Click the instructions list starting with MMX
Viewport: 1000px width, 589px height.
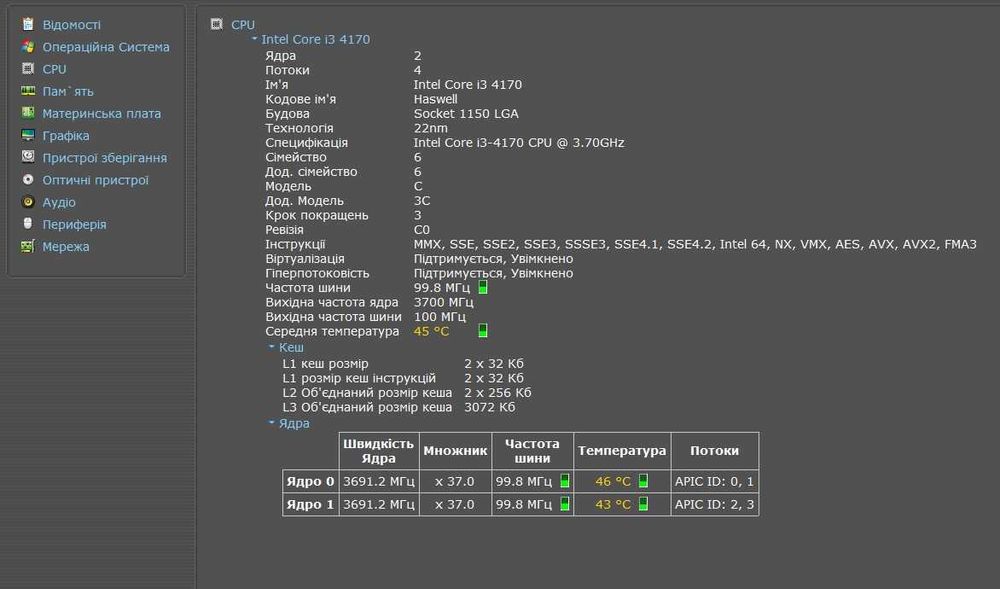pyautogui.click(x=695, y=244)
